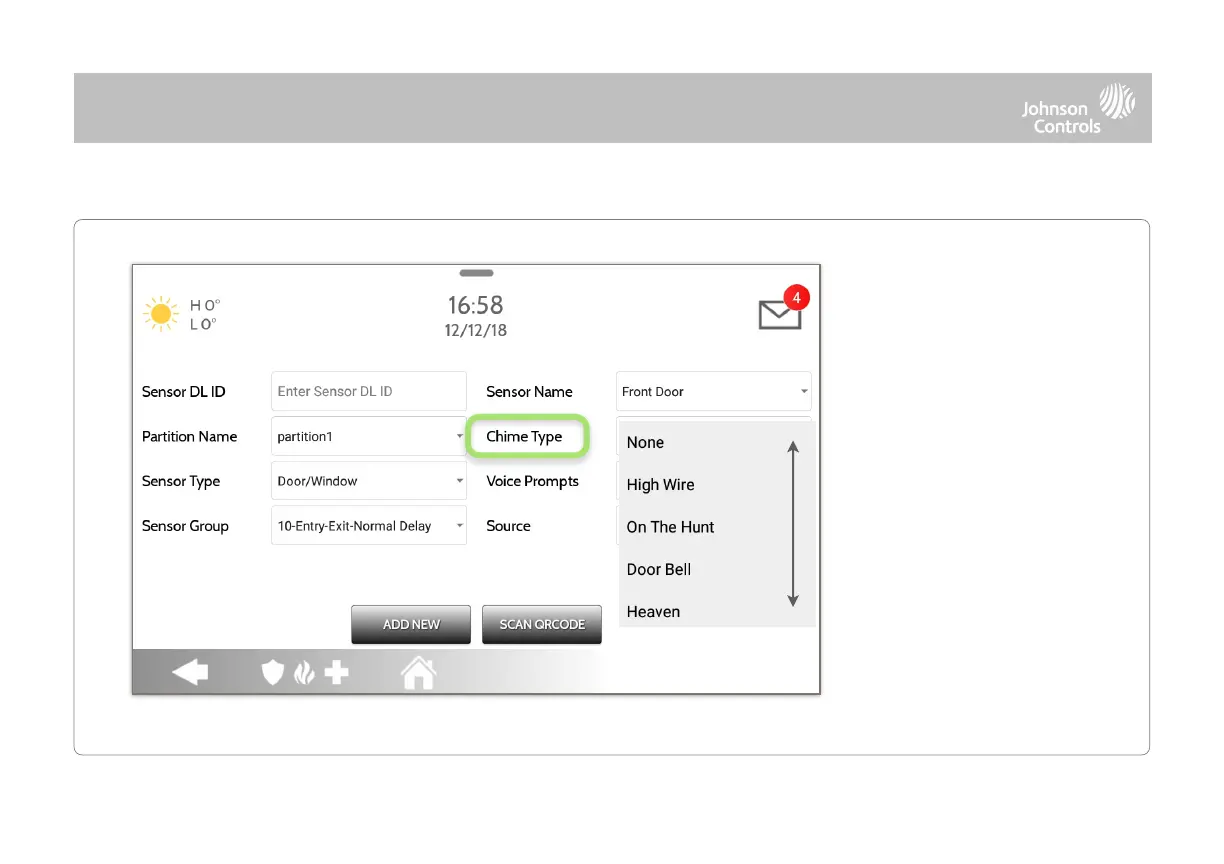Open the messages envelope icon
This screenshot has height=864, width=1224.
[780, 314]
